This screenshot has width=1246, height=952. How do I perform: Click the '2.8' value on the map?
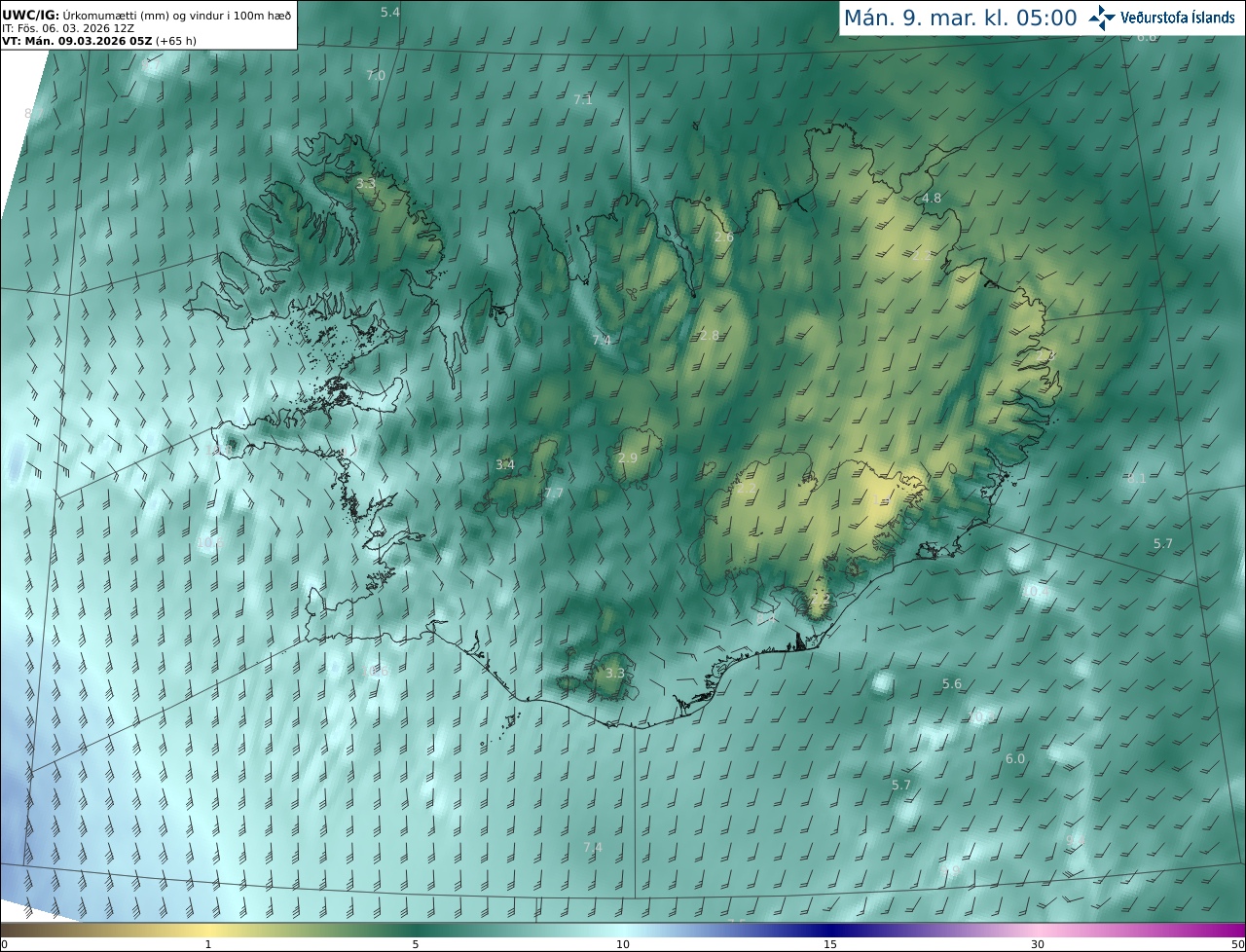(710, 336)
